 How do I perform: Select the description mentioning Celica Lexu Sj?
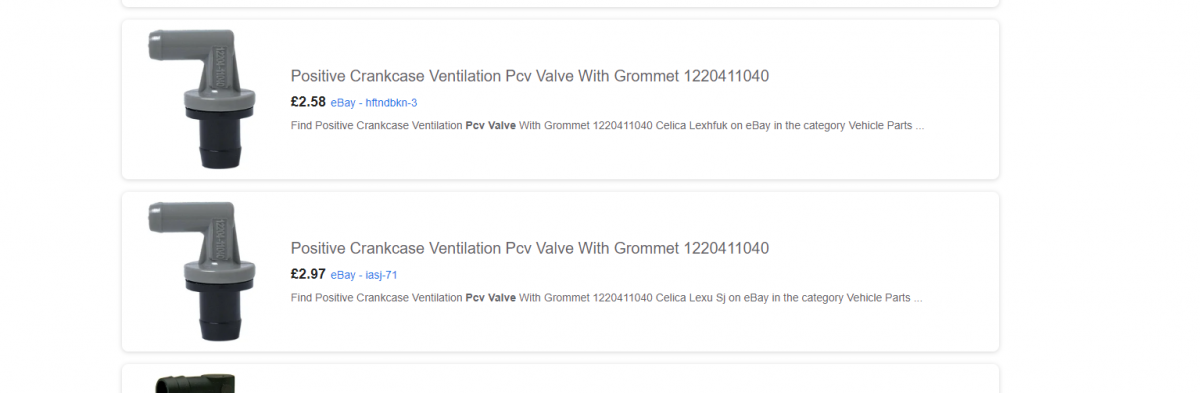pyautogui.click(x=606, y=298)
